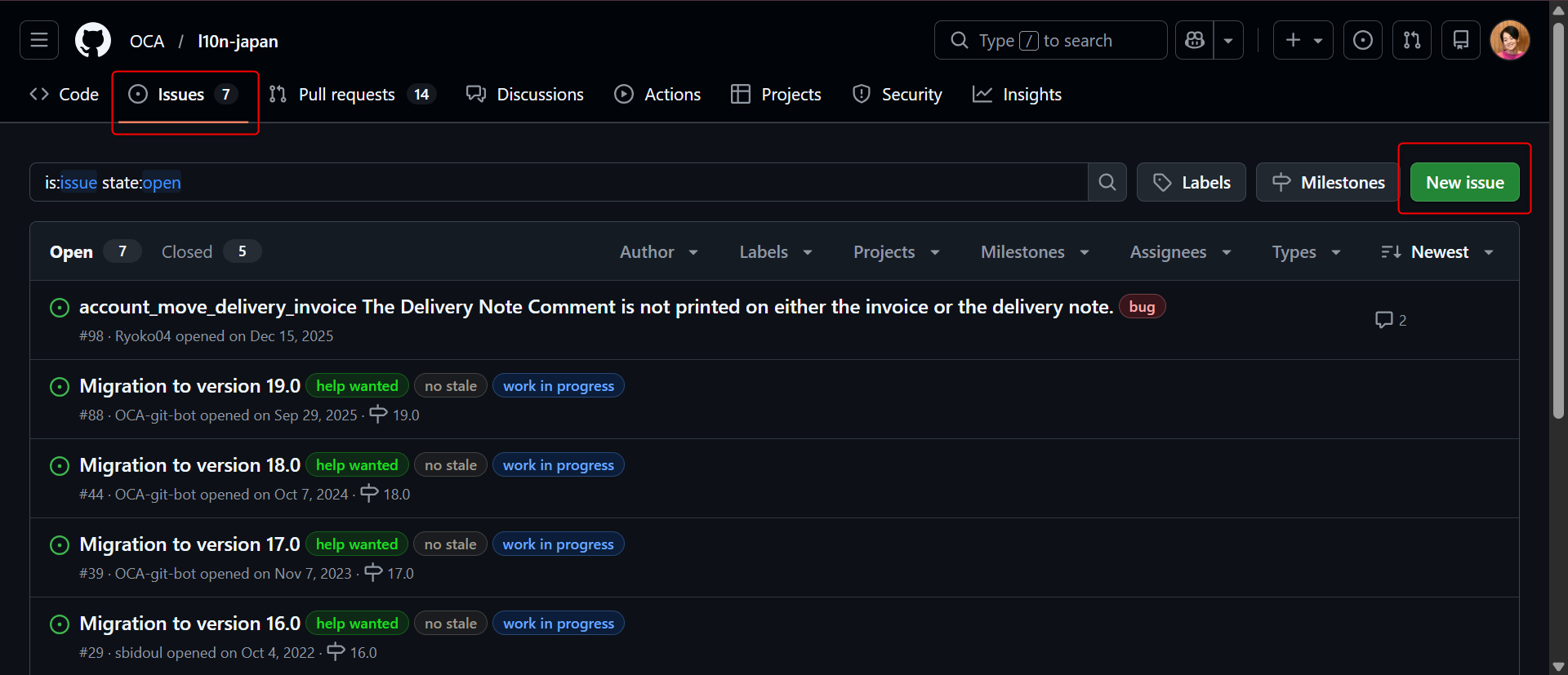Click no stale label on version 19.0 issue
Image resolution: width=1568 pixels, height=675 pixels.
coord(451,386)
